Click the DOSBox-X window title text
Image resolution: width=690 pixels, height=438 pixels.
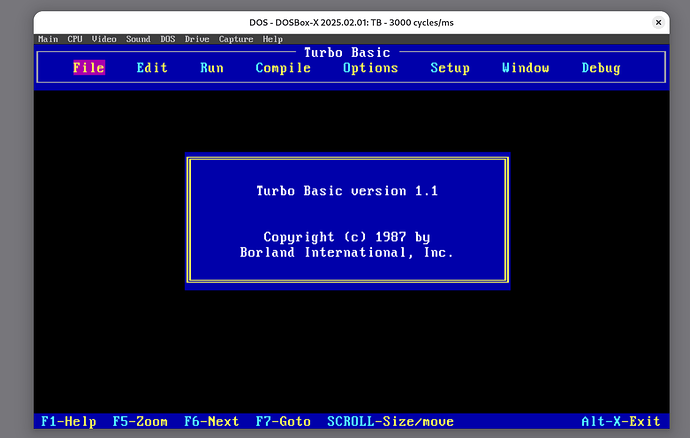[351, 22]
